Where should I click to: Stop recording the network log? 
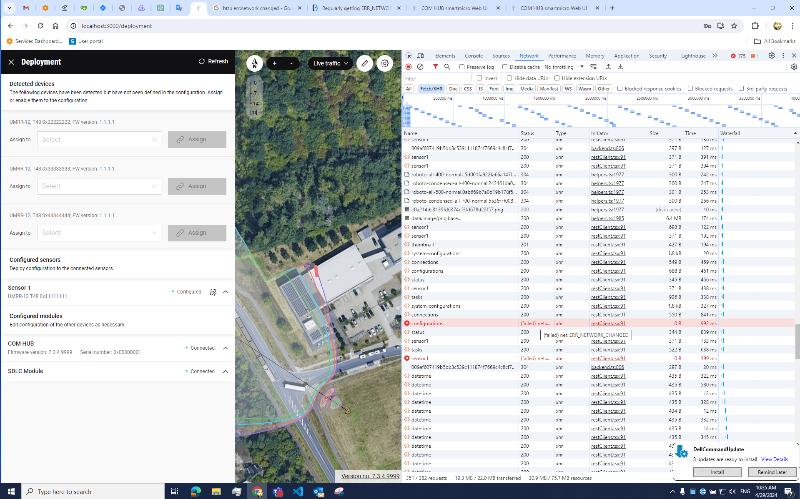[x=409, y=67]
